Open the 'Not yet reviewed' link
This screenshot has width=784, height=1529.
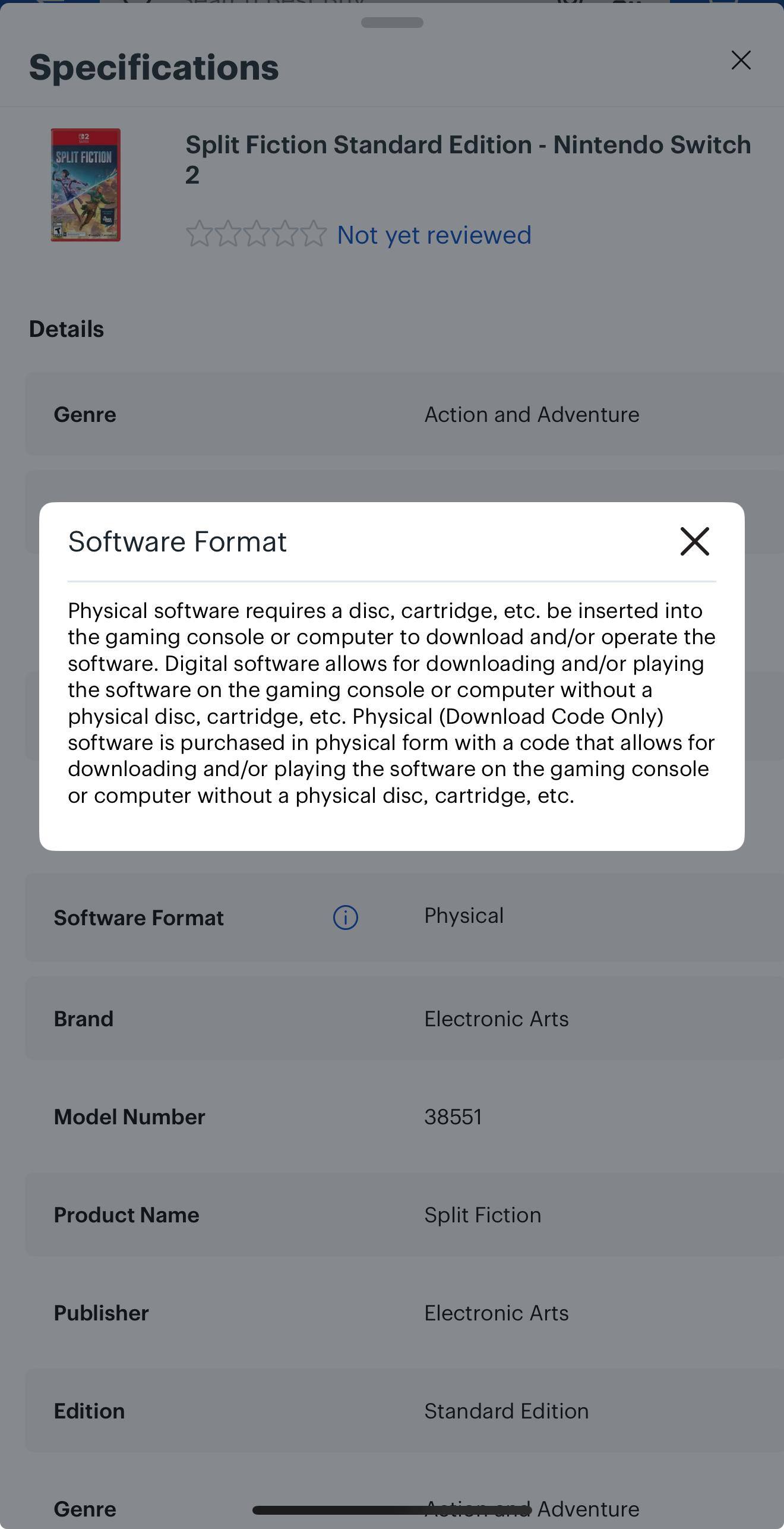(x=434, y=235)
